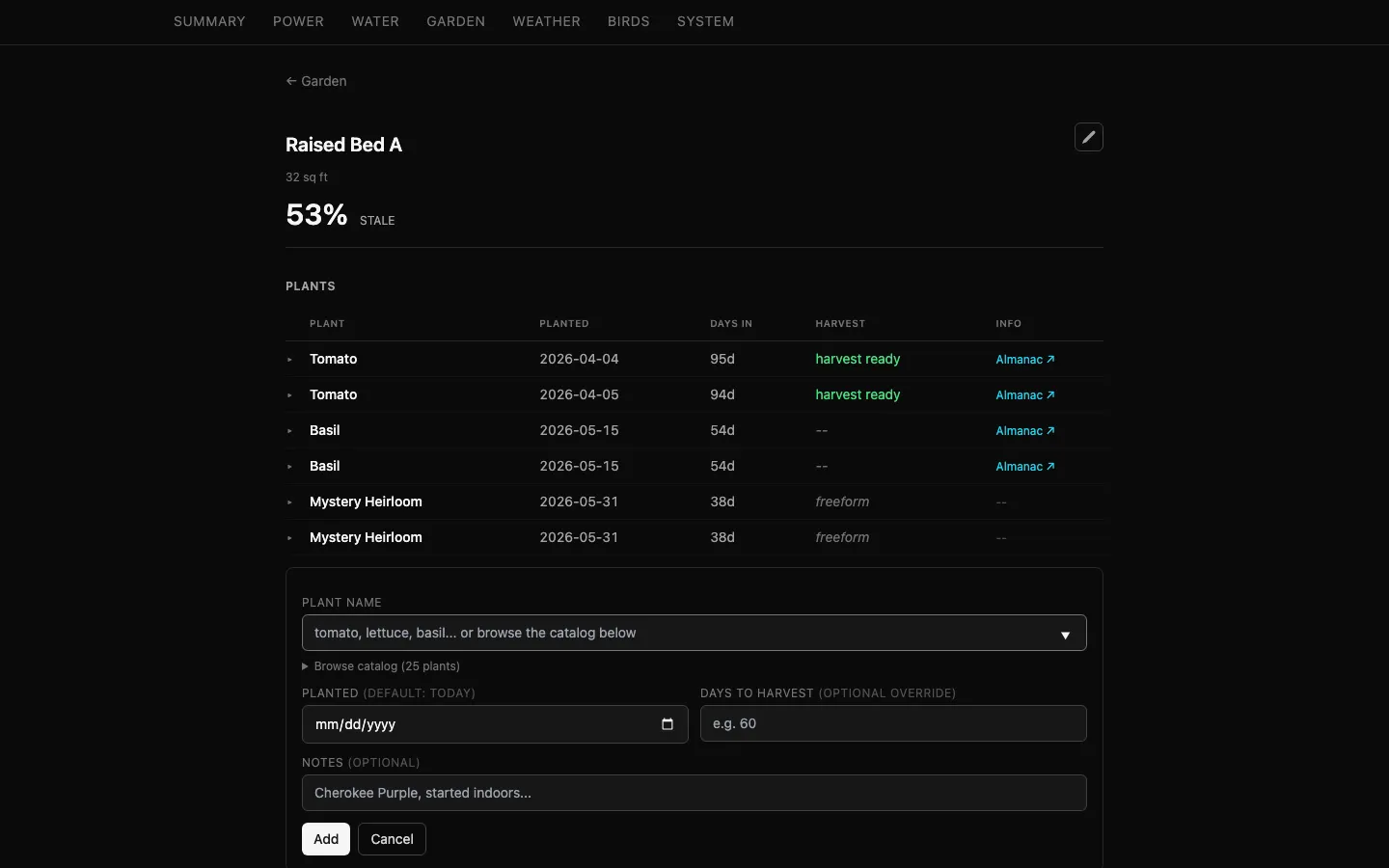Open Almanac link for second Basil row
This screenshot has width=1389, height=868.
pyautogui.click(x=1025, y=466)
